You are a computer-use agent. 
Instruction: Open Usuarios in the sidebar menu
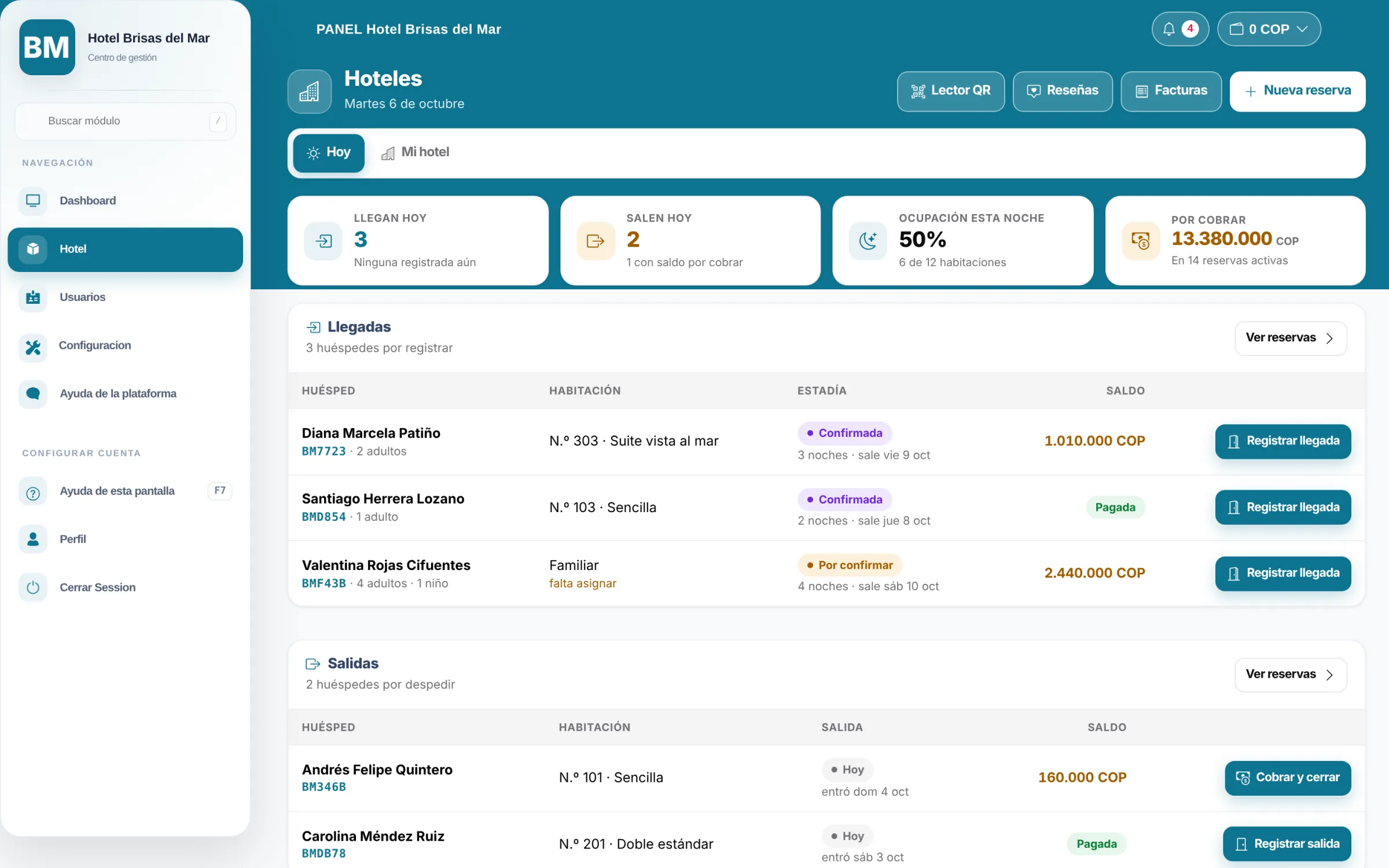(x=125, y=297)
